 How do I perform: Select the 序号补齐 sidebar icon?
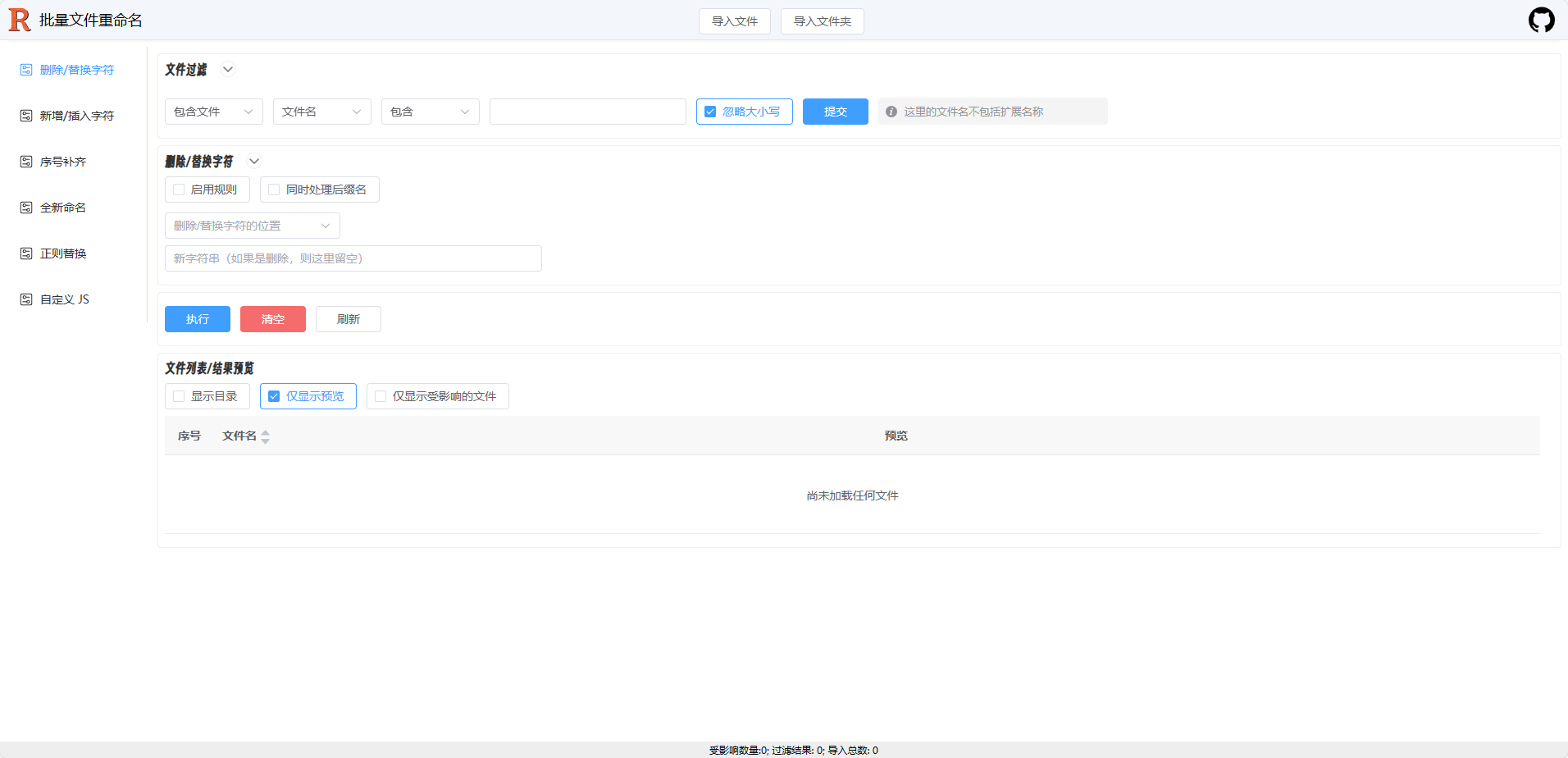[x=25, y=162]
